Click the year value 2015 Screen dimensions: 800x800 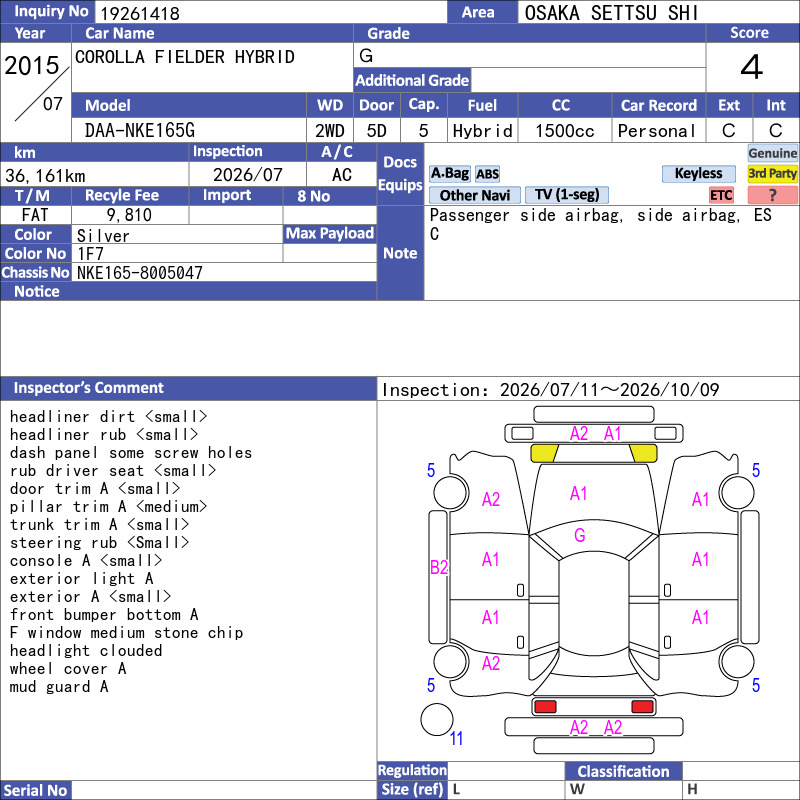32,65
